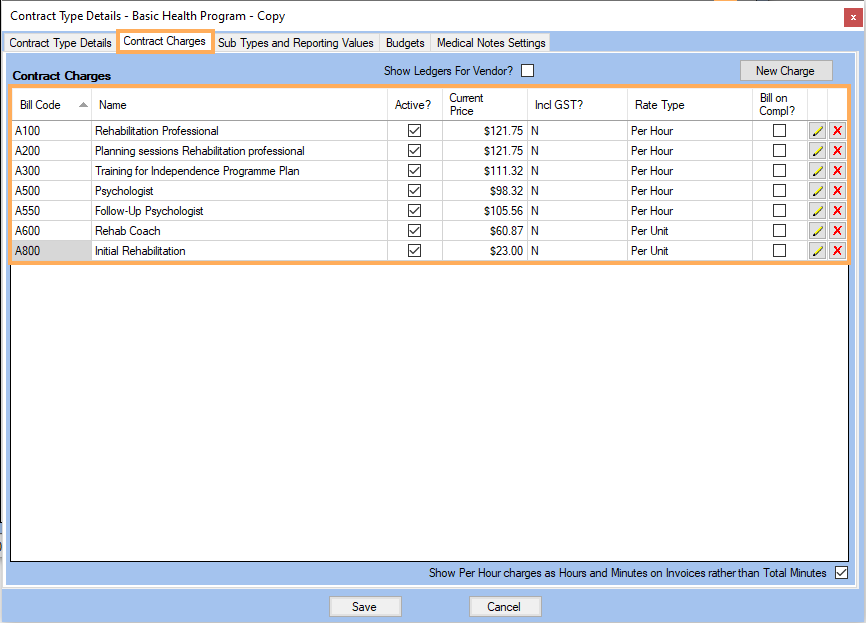Close the Contract Type Details window
866x623 pixels.
coord(853,17)
